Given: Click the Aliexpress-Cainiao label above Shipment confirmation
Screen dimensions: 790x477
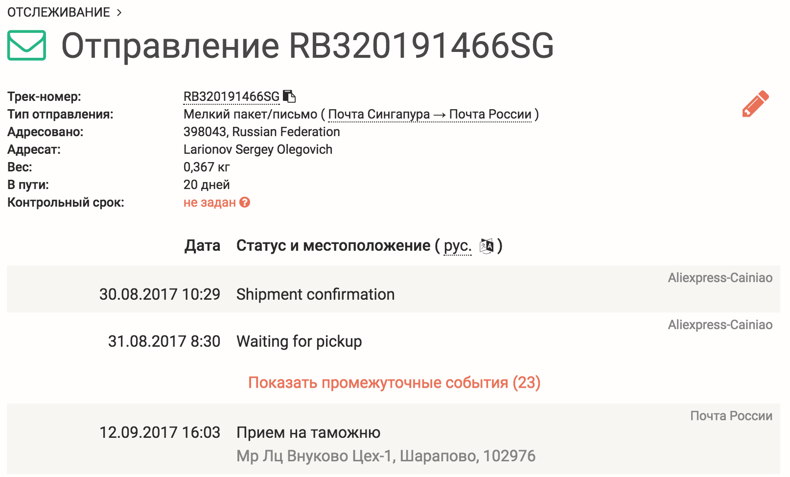Looking at the screenshot, I should click(x=720, y=277).
